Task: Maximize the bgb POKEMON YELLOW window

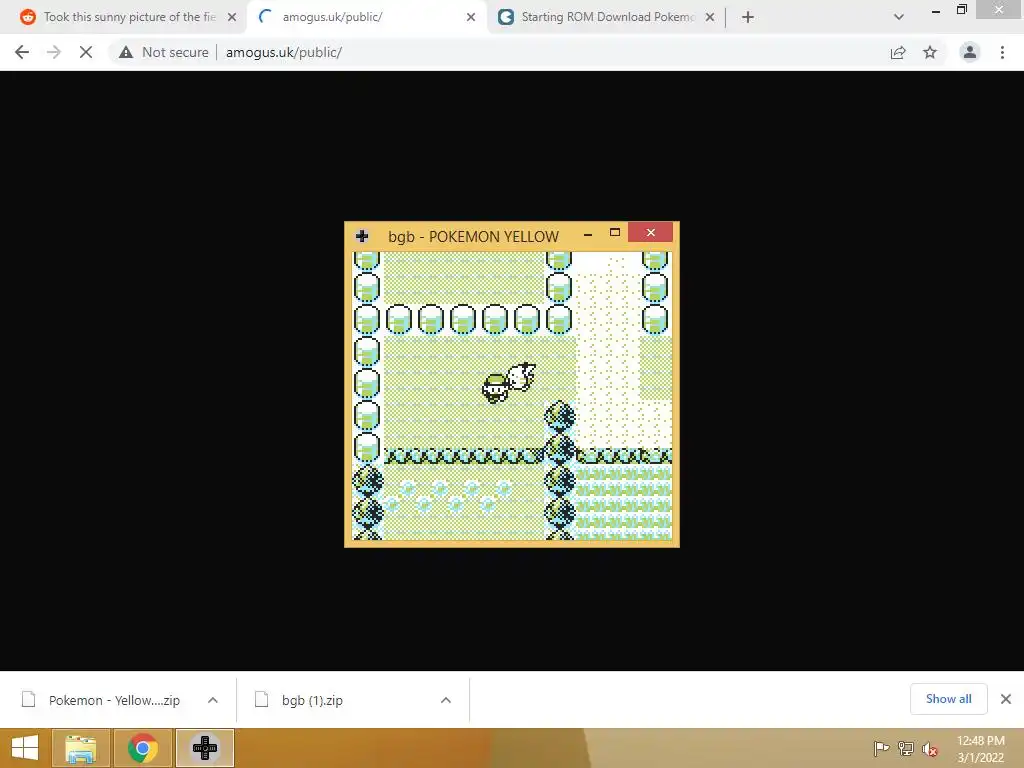Action: pyautogui.click(x=615, y=232)
